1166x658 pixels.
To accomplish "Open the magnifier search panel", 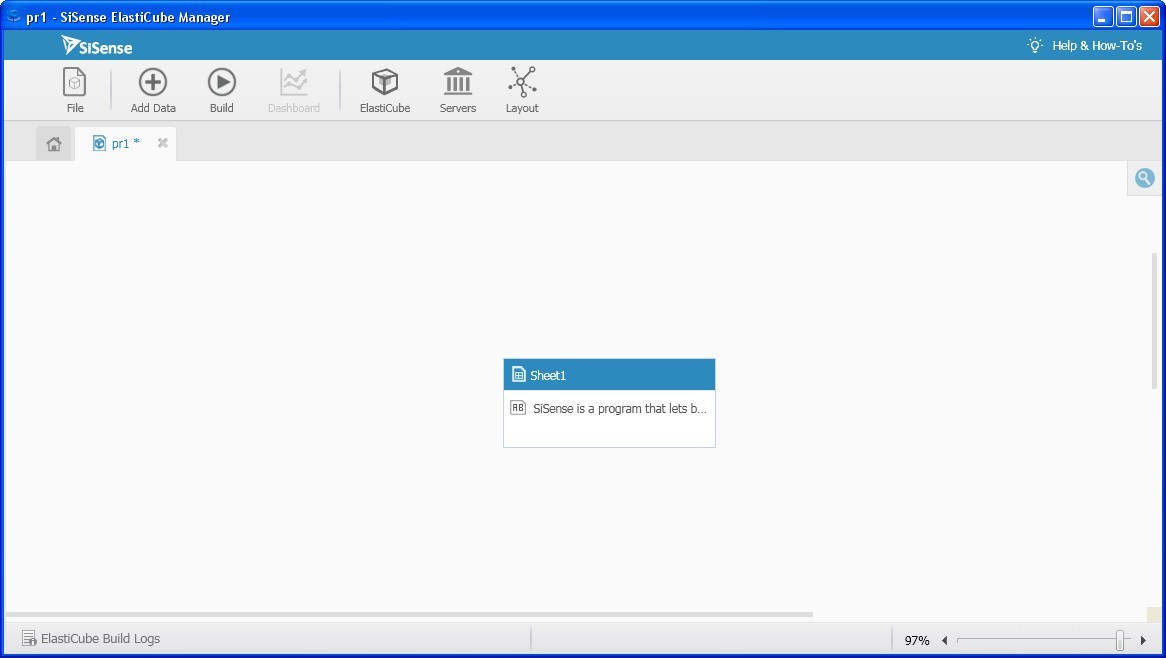I will 1144,178.
